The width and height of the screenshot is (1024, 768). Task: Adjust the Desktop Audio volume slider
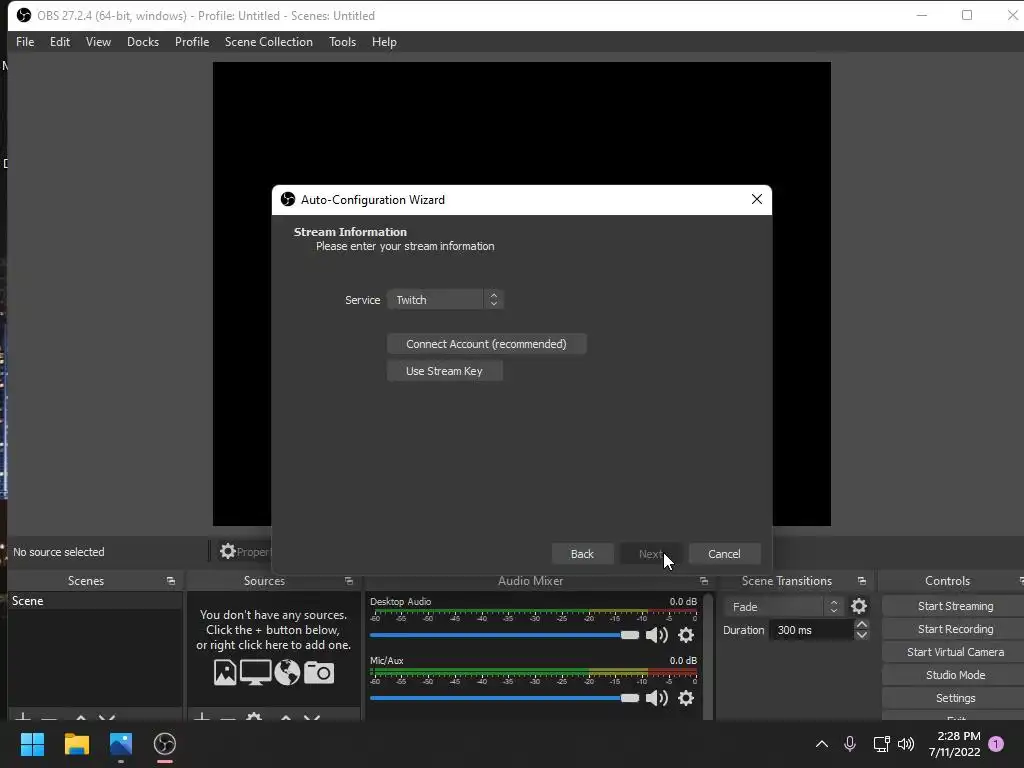504,635
